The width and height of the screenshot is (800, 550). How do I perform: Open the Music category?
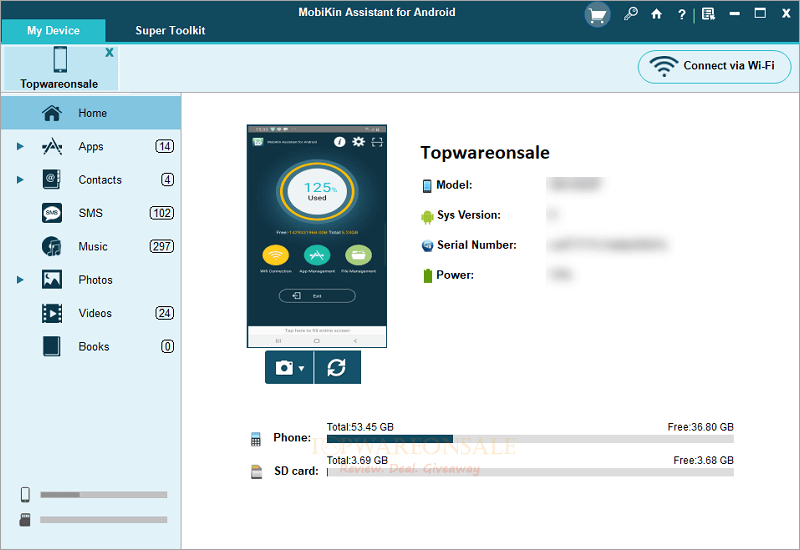[91, 246]
